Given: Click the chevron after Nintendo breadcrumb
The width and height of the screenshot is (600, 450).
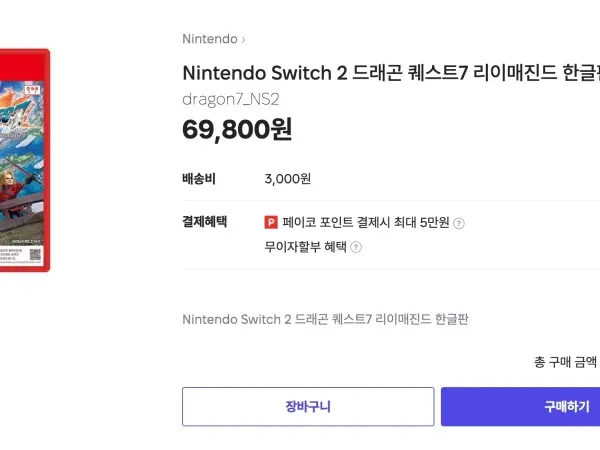Looking at the screenshot, I should 243,40.
